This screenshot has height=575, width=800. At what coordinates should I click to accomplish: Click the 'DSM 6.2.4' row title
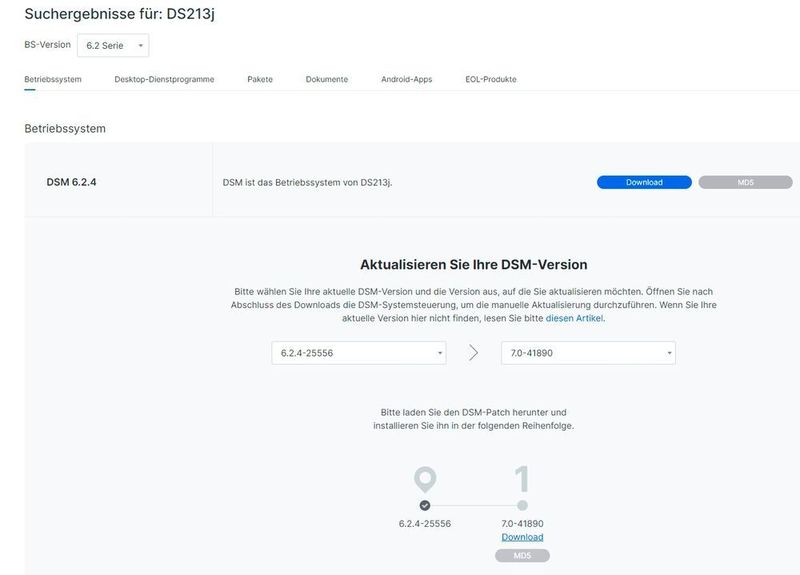71,182
